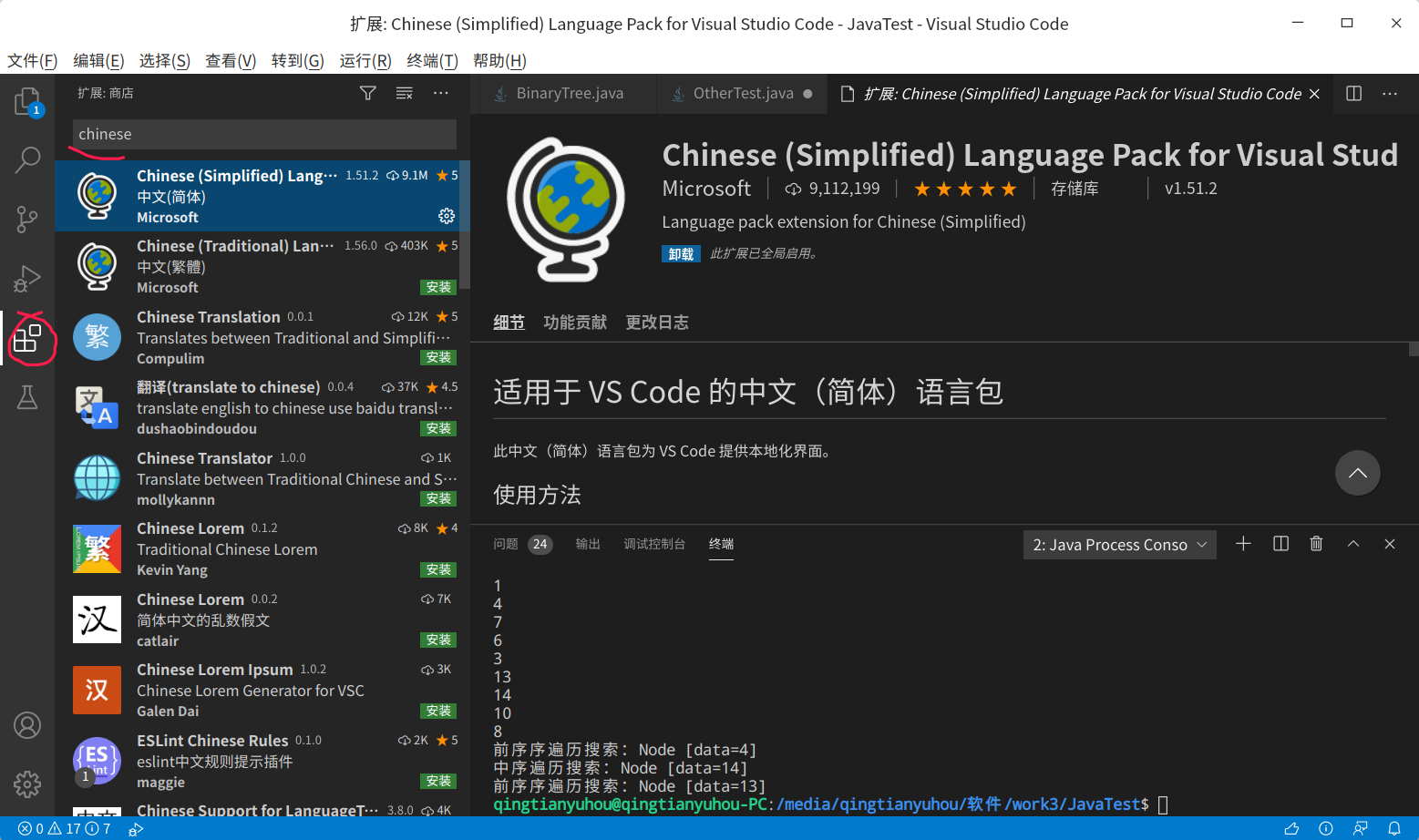The image size is (1419, 840).
Task: Open the Manage gear in the activity bar
Action: [27, 784]
